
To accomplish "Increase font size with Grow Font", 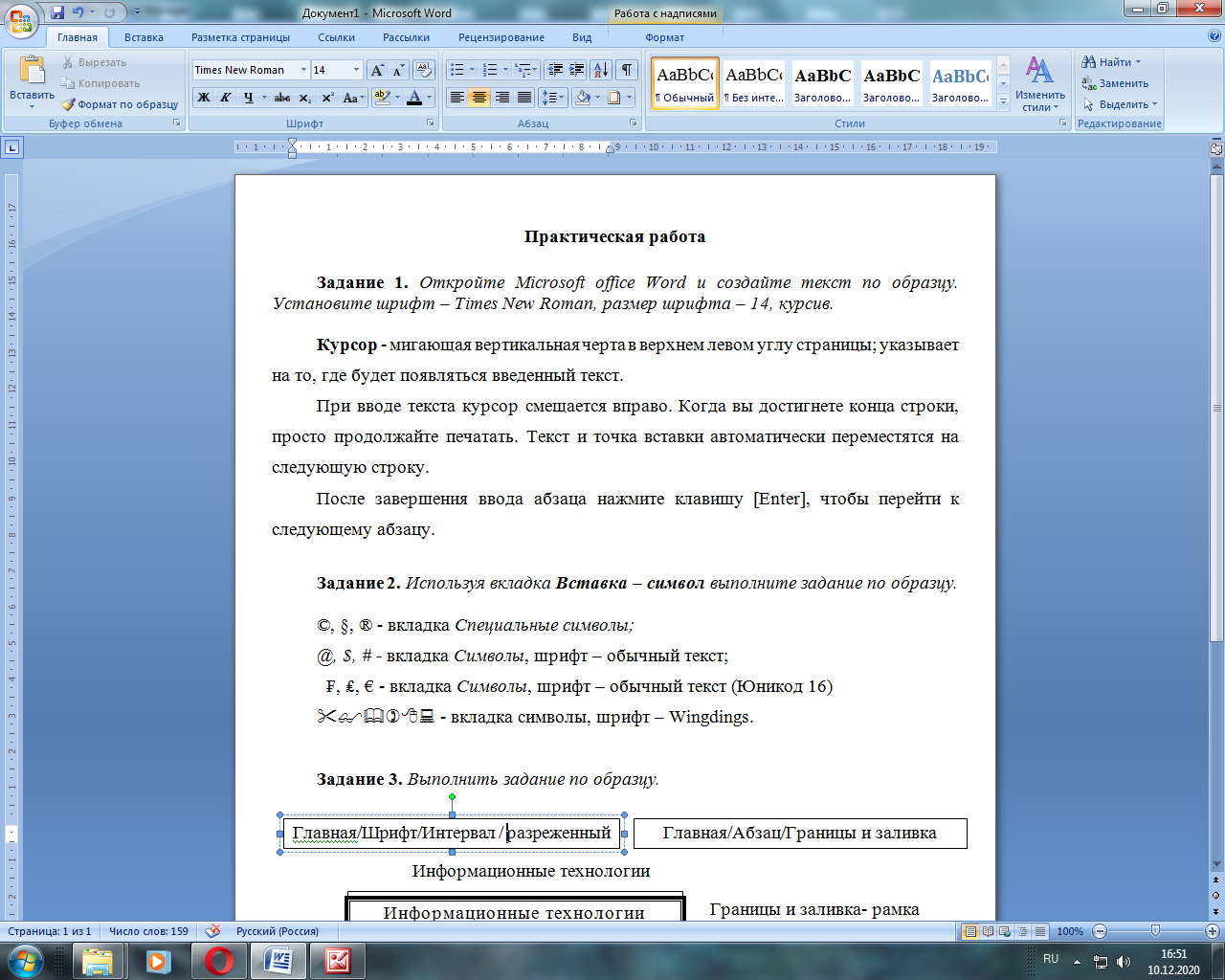I will coord(377,70).
